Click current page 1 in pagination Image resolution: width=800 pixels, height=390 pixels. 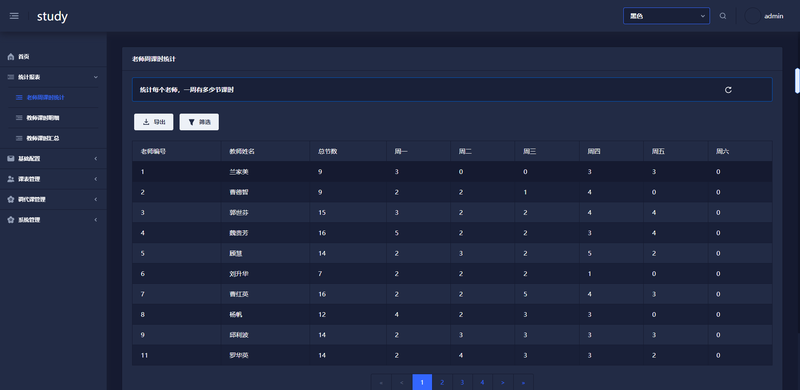[422, 382]
